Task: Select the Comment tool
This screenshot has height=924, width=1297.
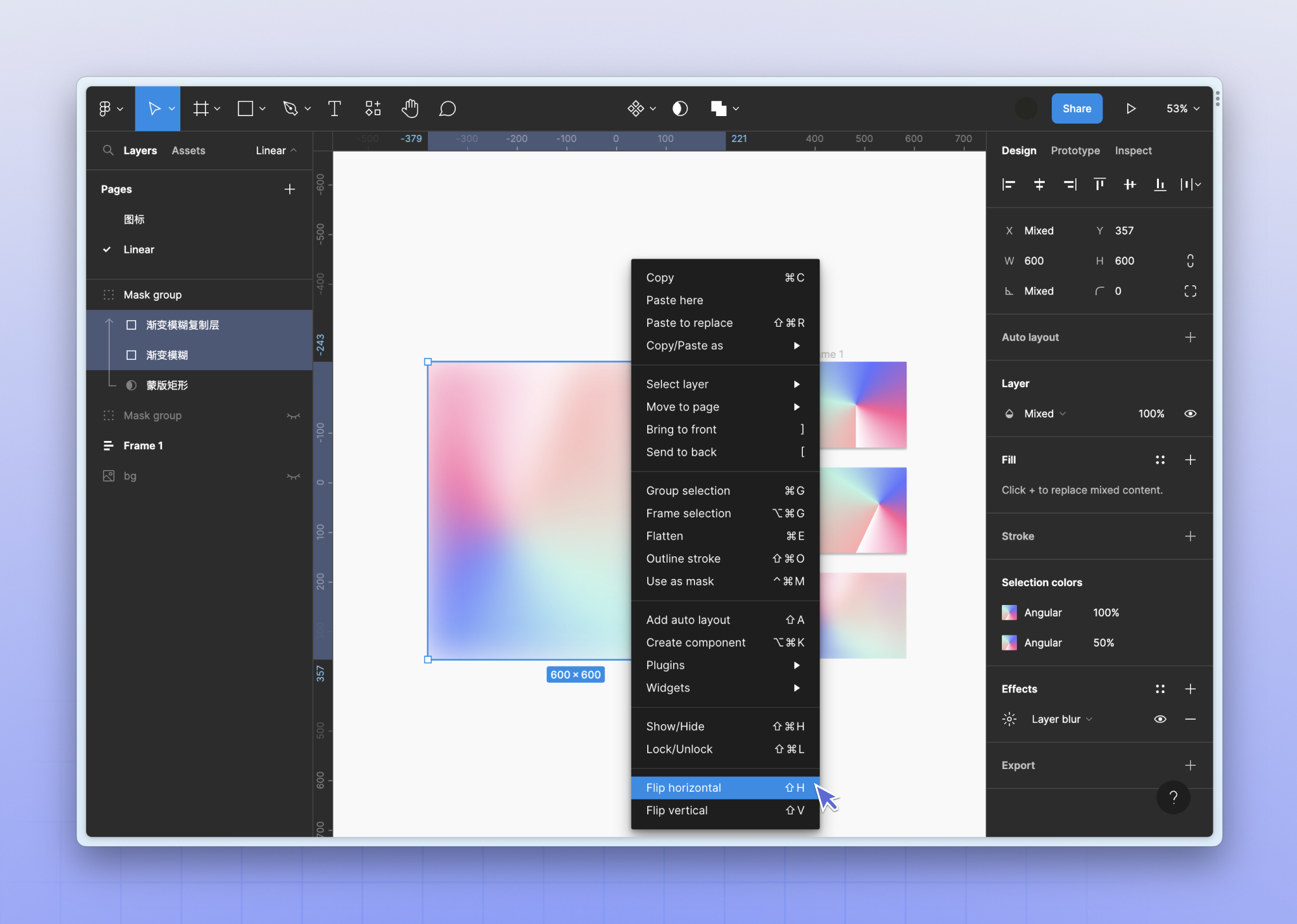Action: 447,108
